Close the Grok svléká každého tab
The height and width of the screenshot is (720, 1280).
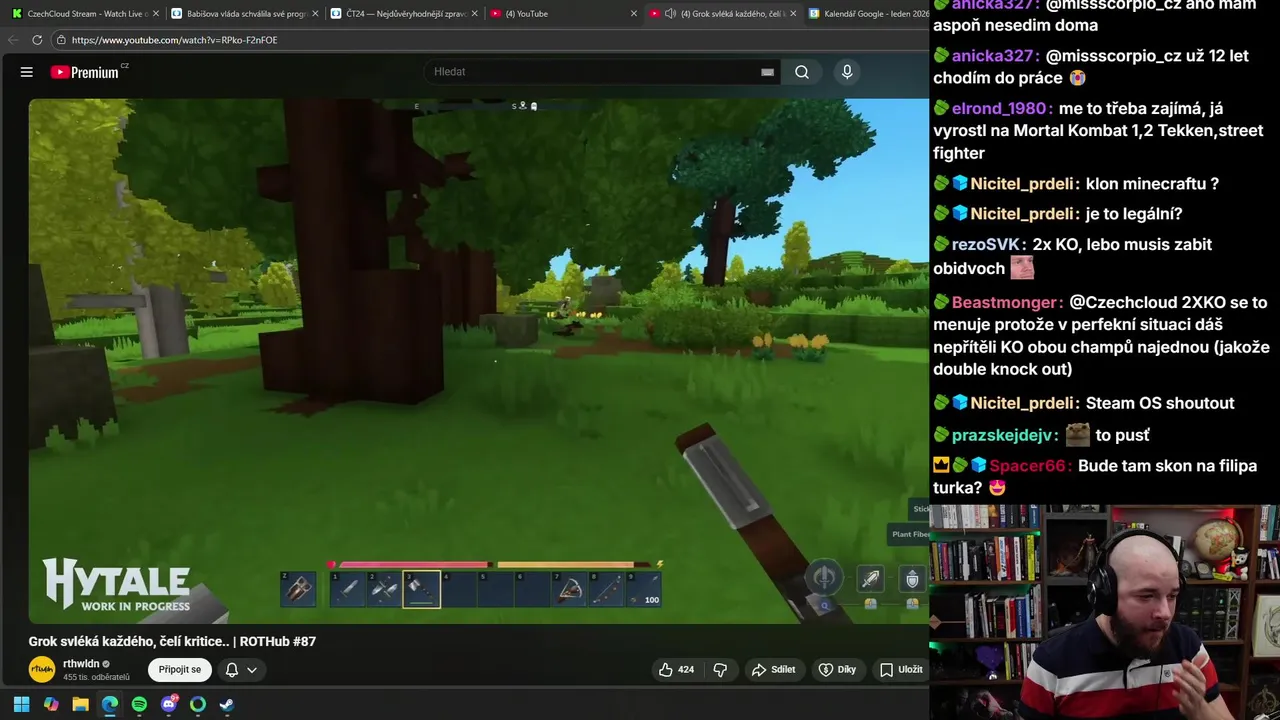[x=793, y=14]
